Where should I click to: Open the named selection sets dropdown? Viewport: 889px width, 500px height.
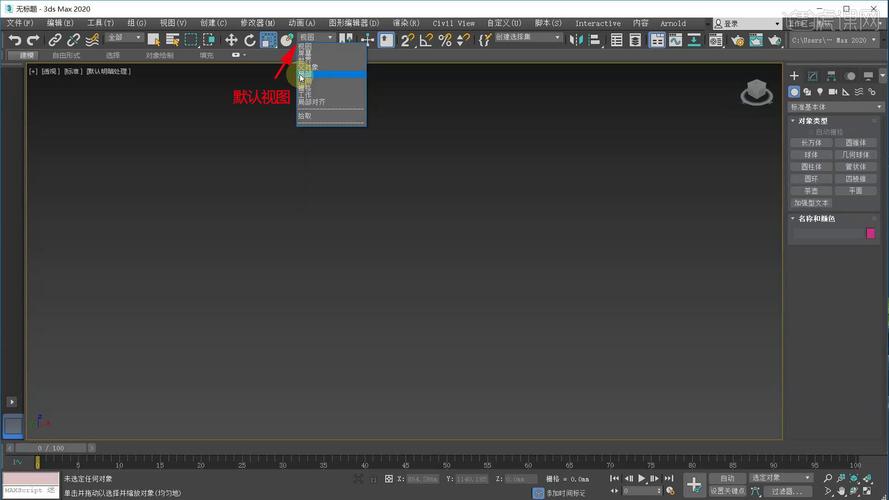(528, 37)
